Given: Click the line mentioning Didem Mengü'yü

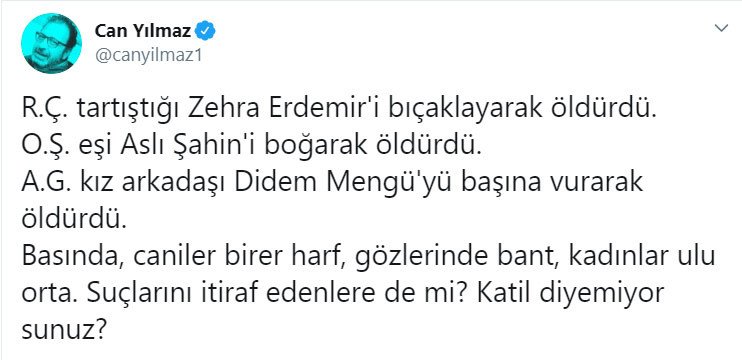Looking at the screenshot, I should coord(332,184).
